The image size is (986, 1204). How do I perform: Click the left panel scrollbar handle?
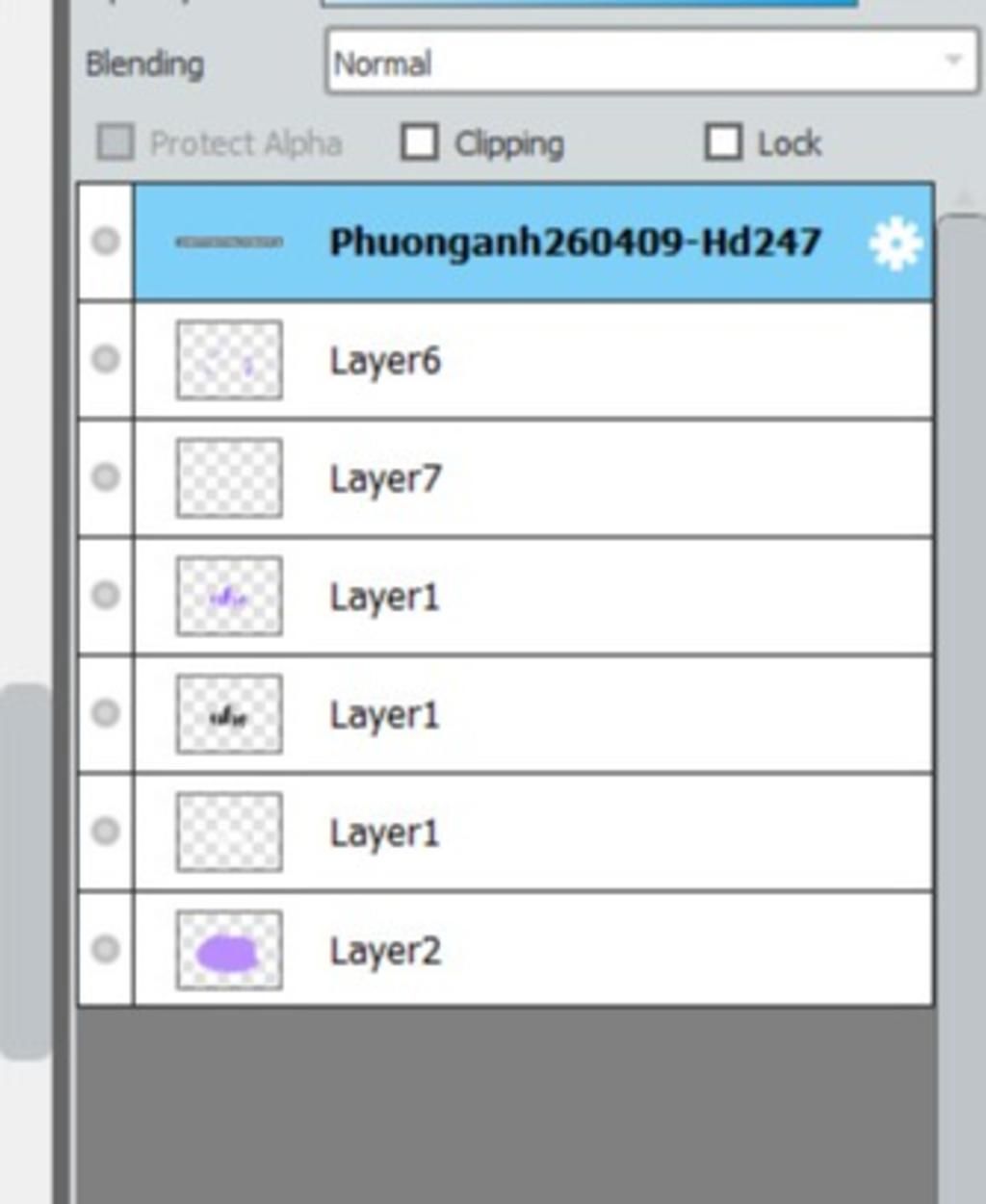[x=25, y=871]
